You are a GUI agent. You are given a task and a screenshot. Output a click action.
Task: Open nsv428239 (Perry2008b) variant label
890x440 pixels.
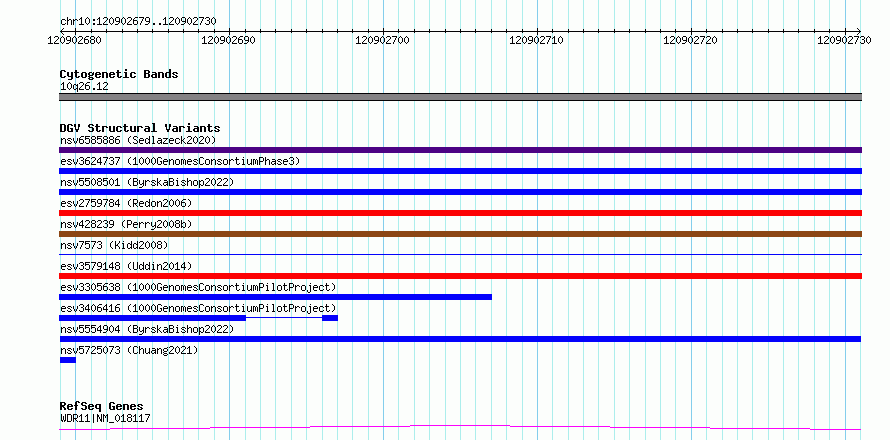[126, 224]
